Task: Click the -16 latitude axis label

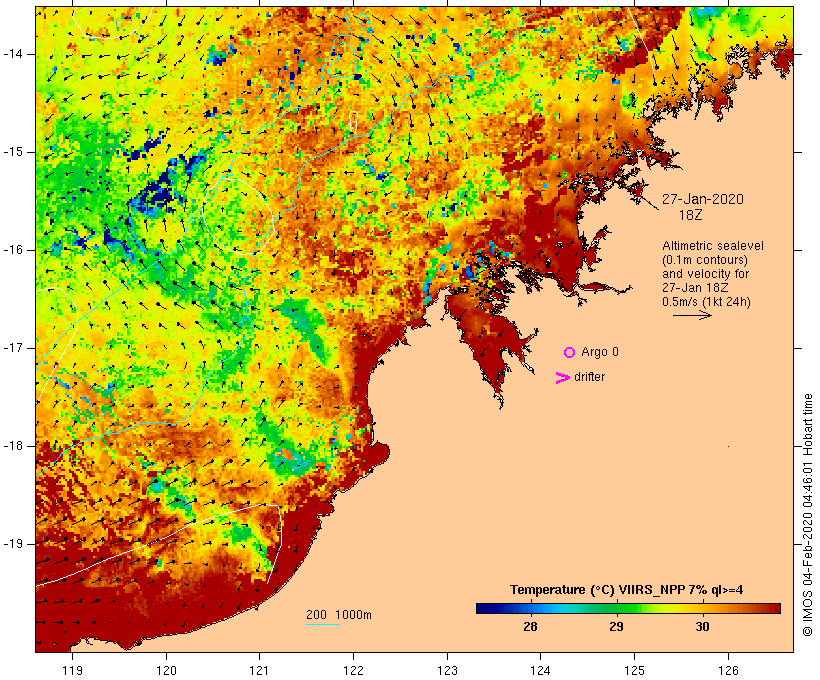Action: 12,250
